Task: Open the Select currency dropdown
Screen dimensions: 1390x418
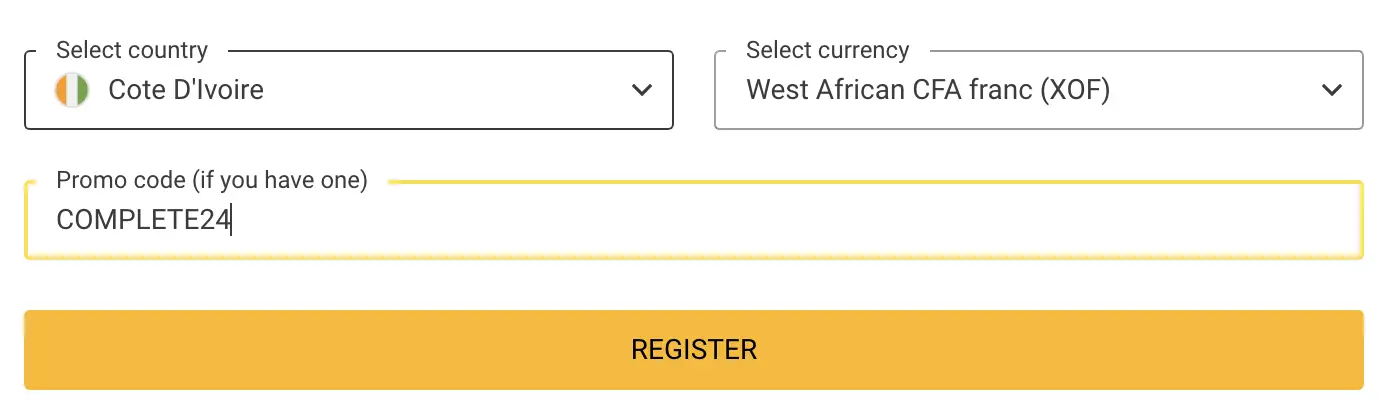Action: (1038, 90)
